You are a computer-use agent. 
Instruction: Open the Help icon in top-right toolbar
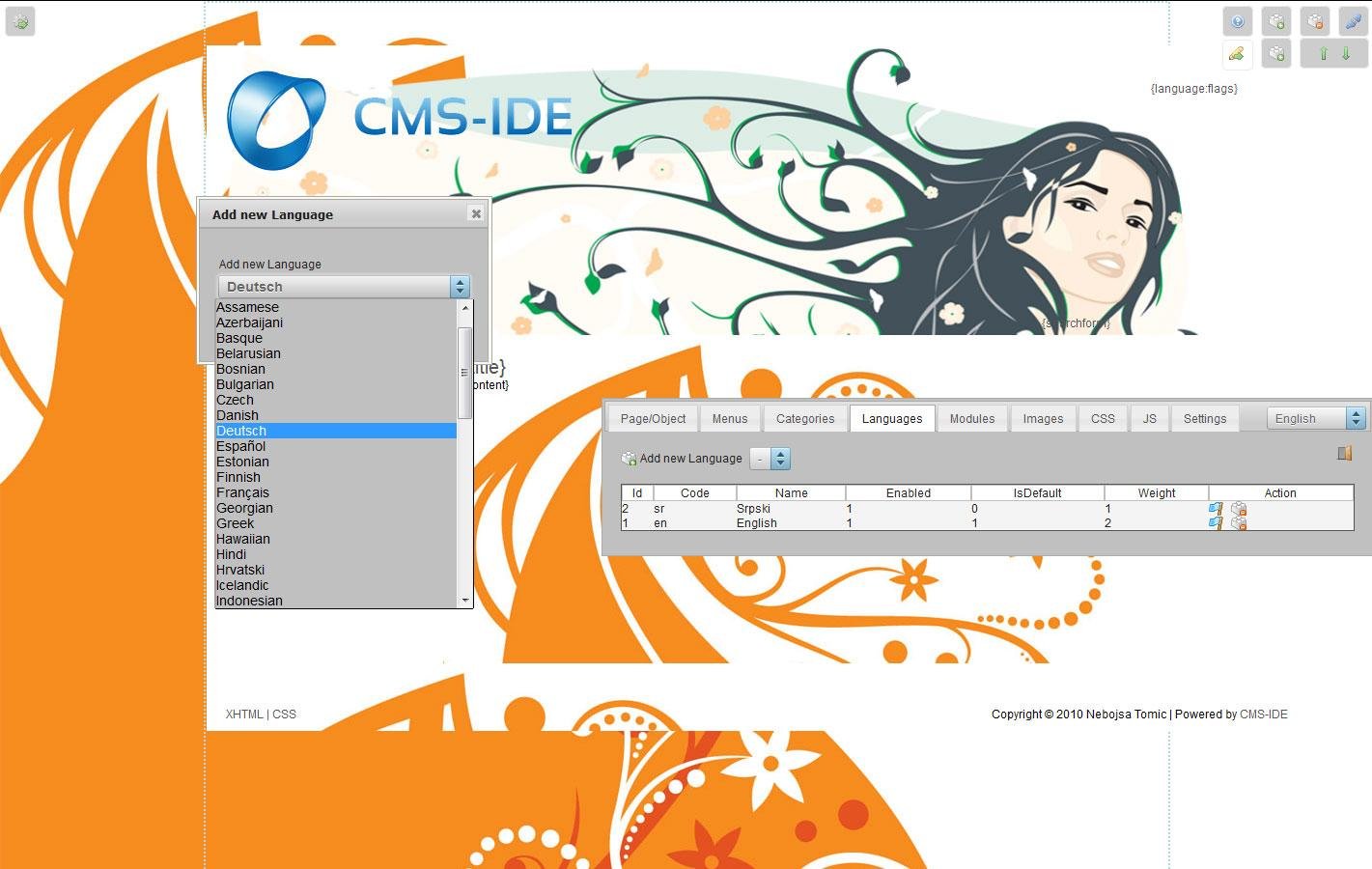point(1237,20)
